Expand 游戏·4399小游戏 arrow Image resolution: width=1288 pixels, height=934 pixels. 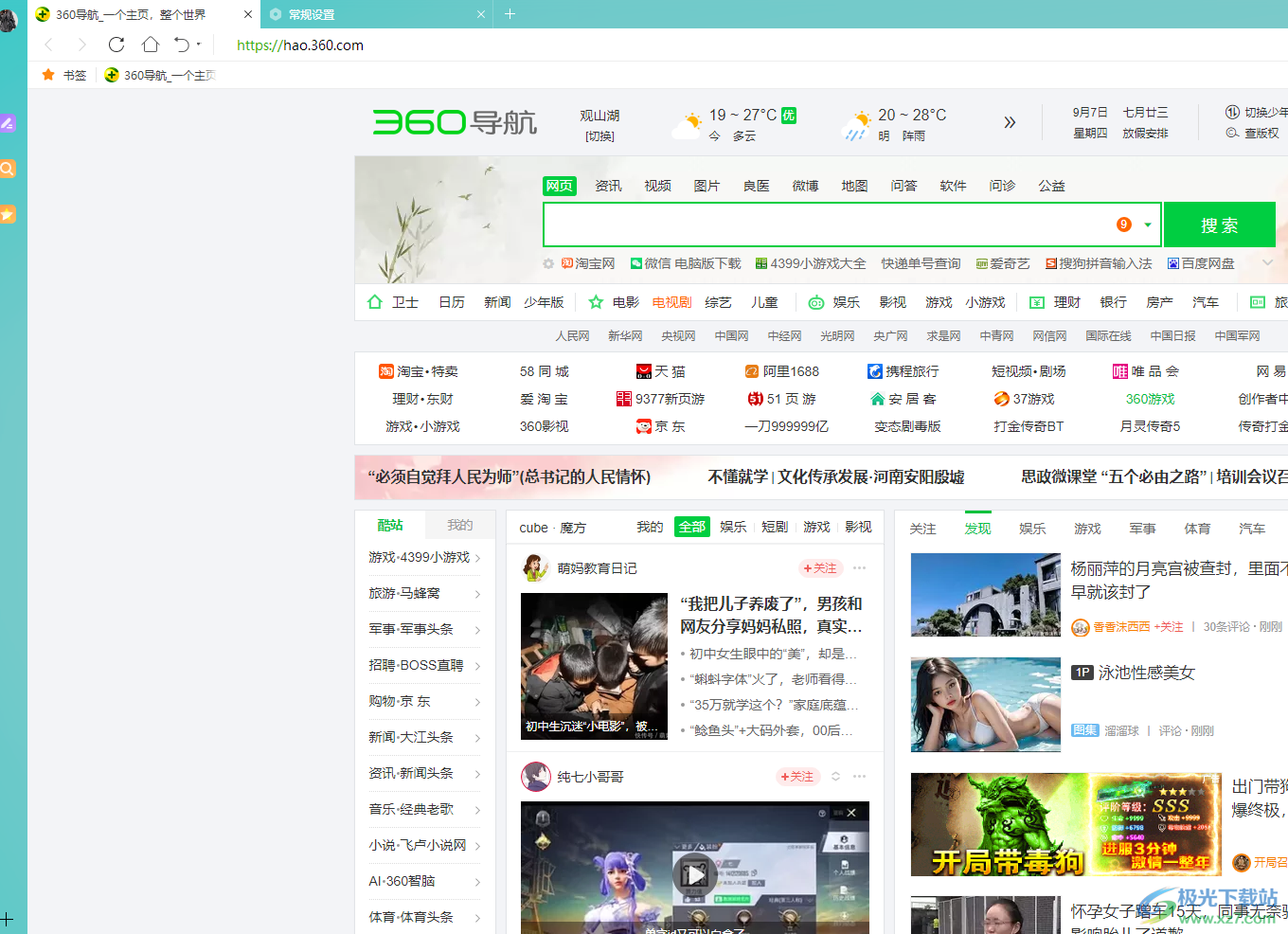tap(477, 558)
